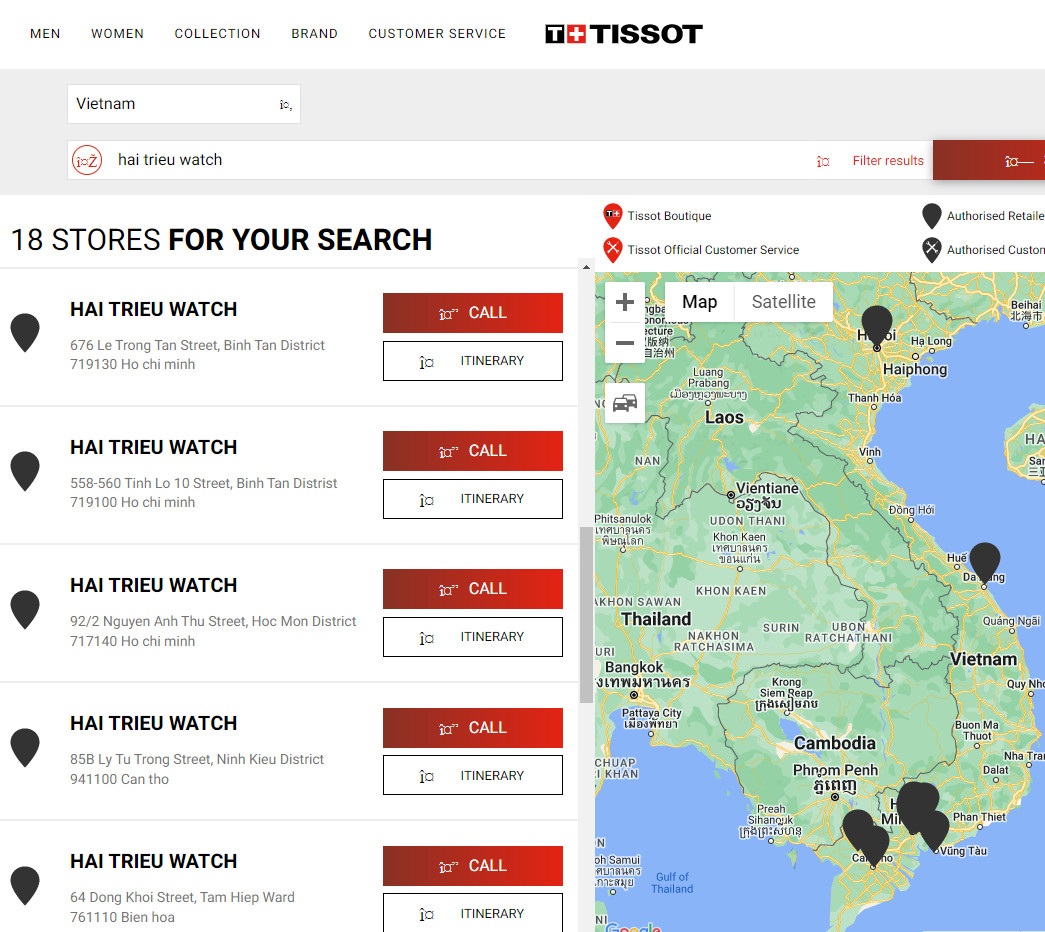
Task: Open itinerary for Le Trong Tan Street store
Action: [x=473, y=361]
